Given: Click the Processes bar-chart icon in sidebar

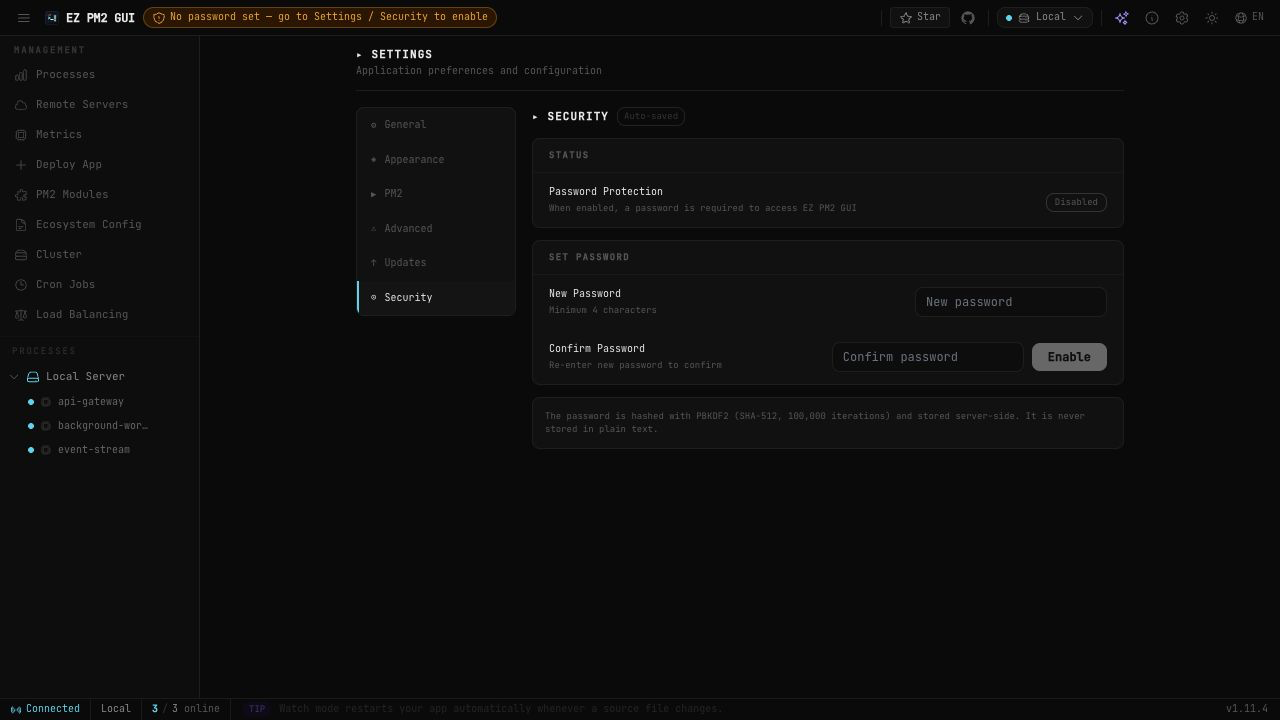Looking at the screenshot, I should pyautogui.click(x=21, y=75).
